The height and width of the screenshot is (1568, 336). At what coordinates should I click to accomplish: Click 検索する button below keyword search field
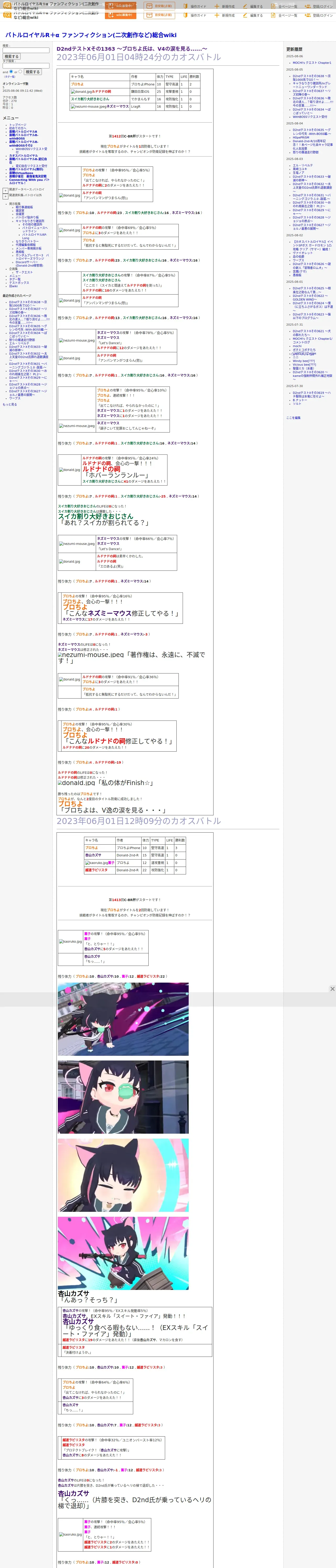tap(11, 57)
